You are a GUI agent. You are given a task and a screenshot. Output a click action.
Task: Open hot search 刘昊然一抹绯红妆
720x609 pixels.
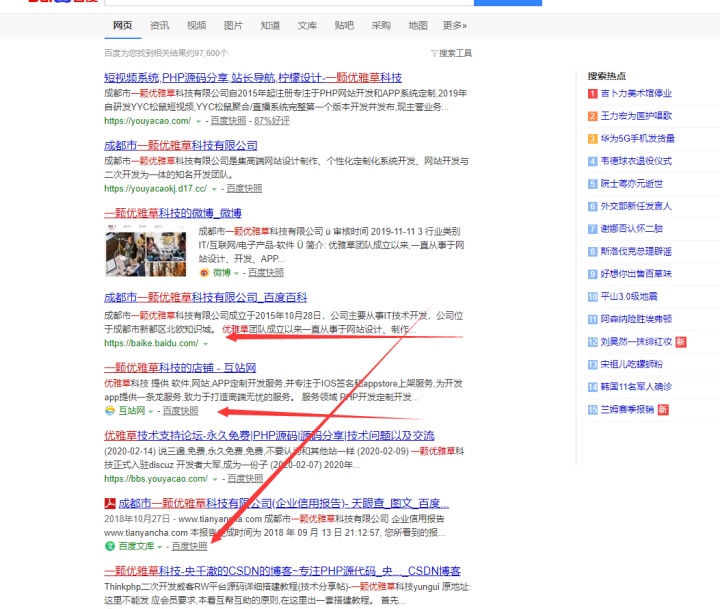click(636, 342)
